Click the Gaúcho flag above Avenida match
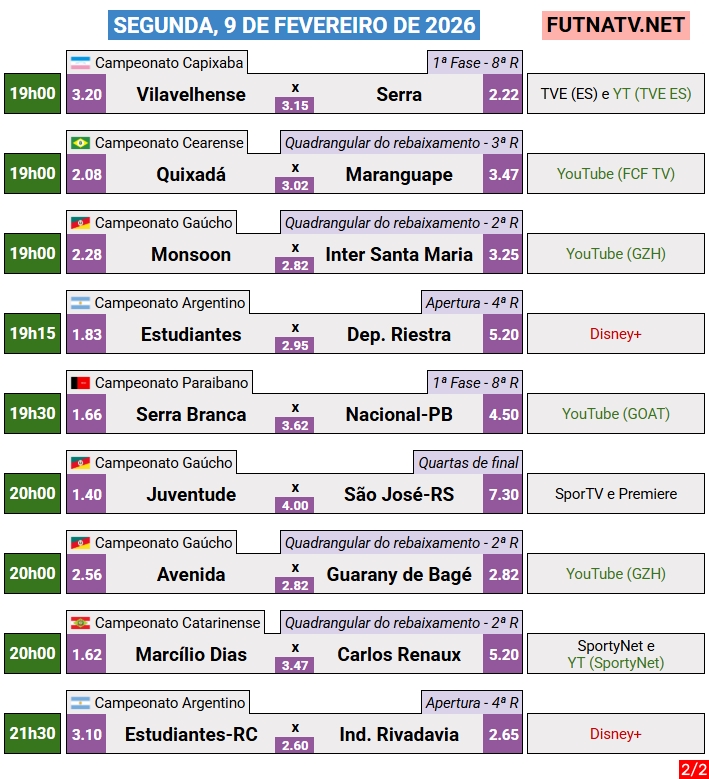The image size is (709, 779). point(80,543)
